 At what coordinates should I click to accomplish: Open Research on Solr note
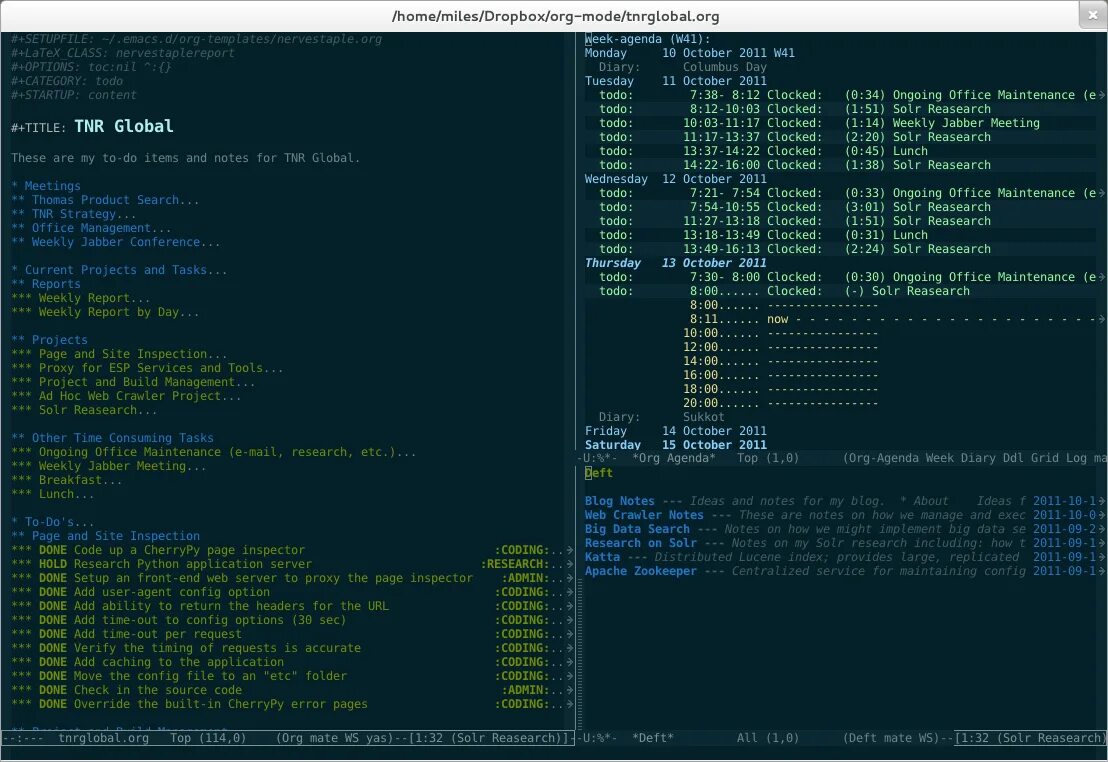click(x=641, y=544)
